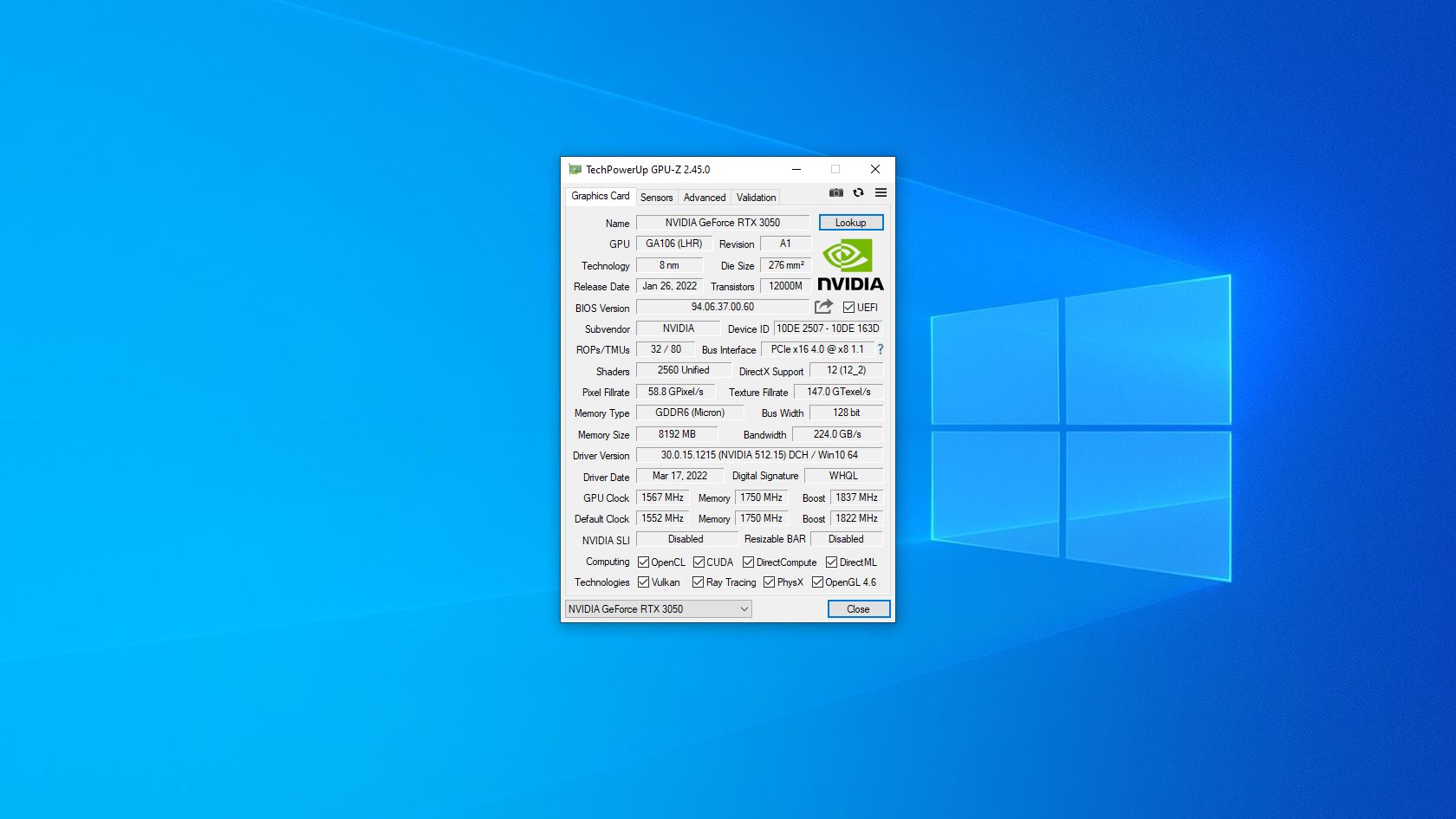Viewport: 1456px width, 819px height.
Task: Click the GPU Clock row Memory field 1750 MHz
Action: [761, 497]
